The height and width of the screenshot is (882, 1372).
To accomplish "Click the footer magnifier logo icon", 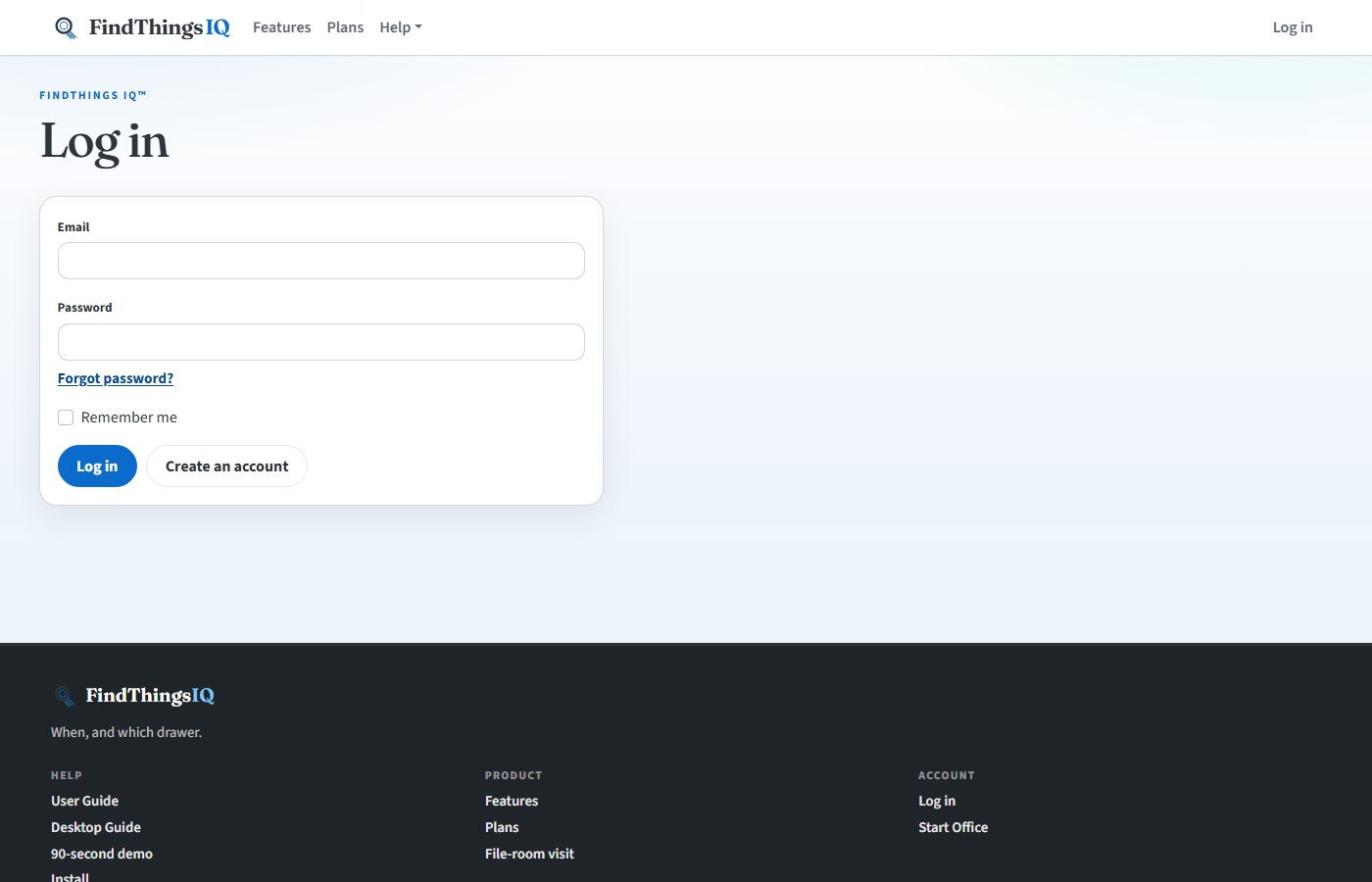I will click(64, 696).
